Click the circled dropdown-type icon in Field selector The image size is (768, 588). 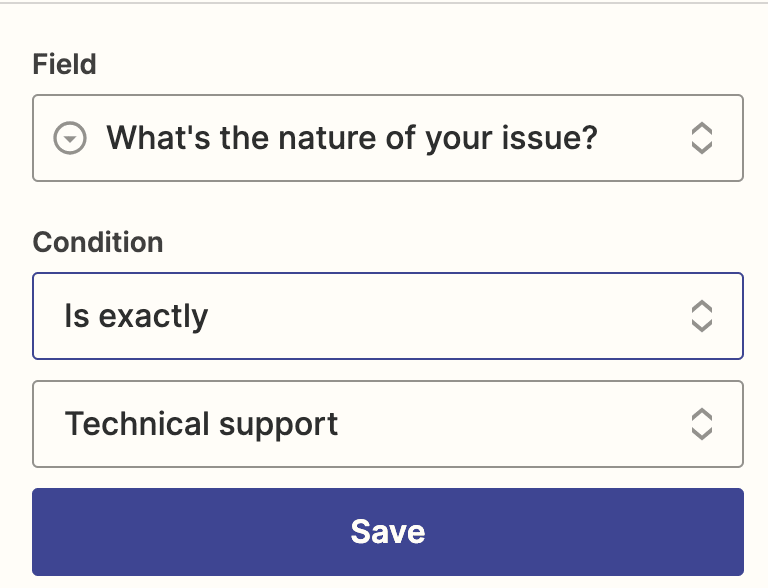click(70, 138)
